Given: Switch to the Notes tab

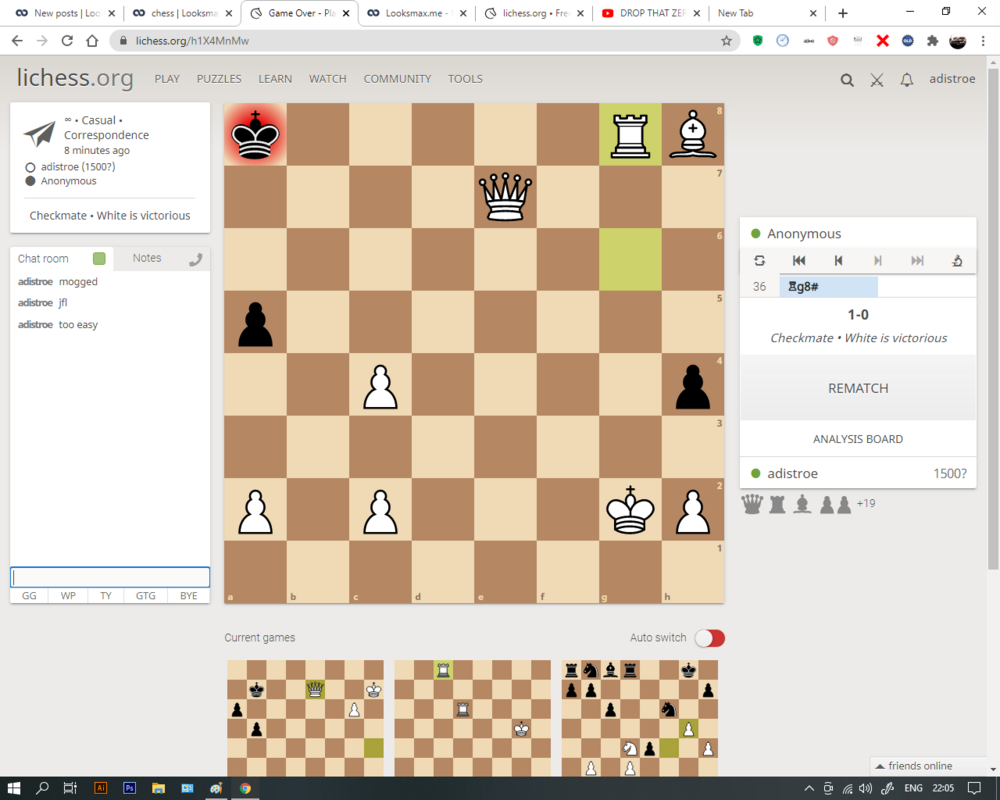Looking at the screenshot, I should coord(147,258).
